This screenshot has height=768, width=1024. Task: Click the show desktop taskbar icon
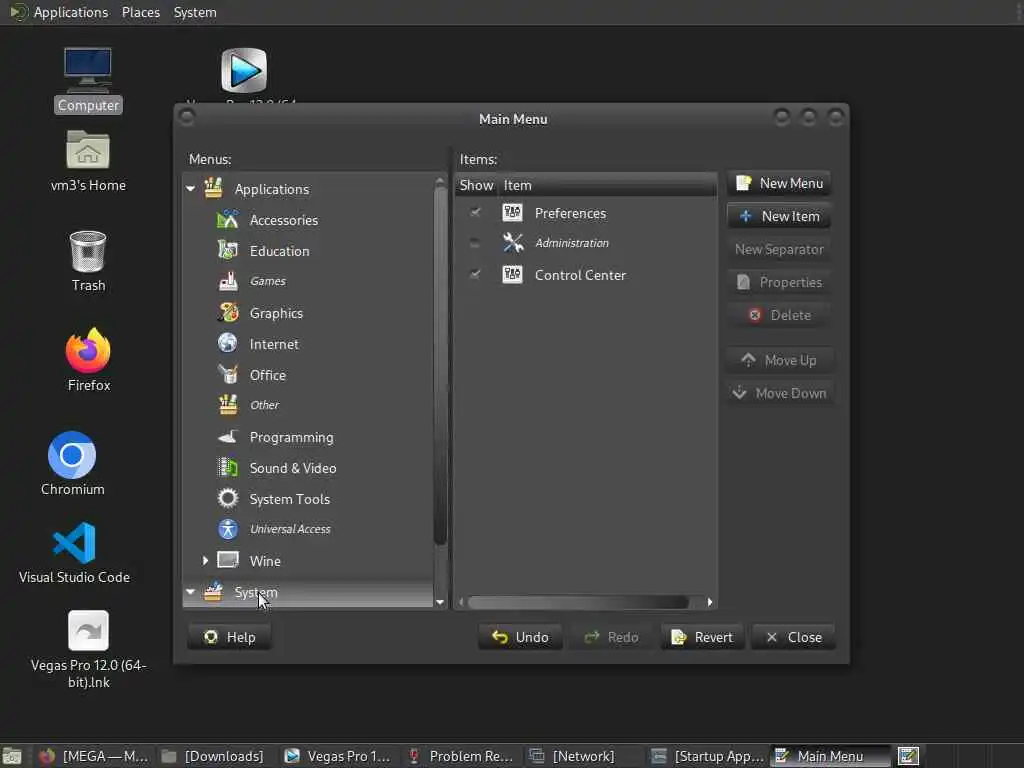tap(12, 756)
